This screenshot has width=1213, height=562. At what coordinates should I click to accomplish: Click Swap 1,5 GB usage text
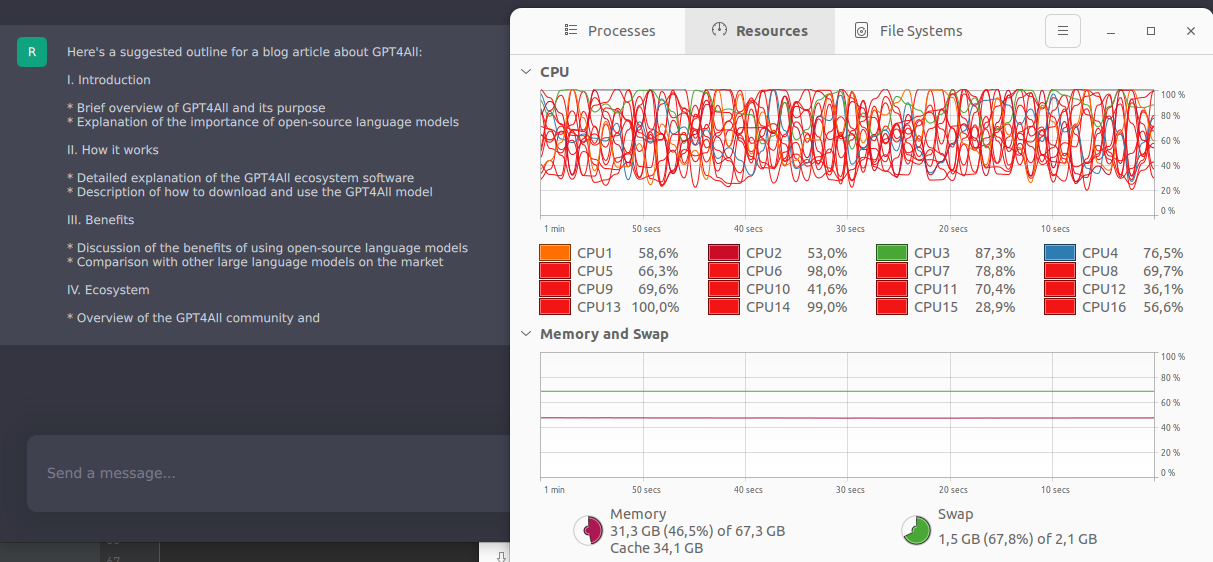click(1017, 539)
